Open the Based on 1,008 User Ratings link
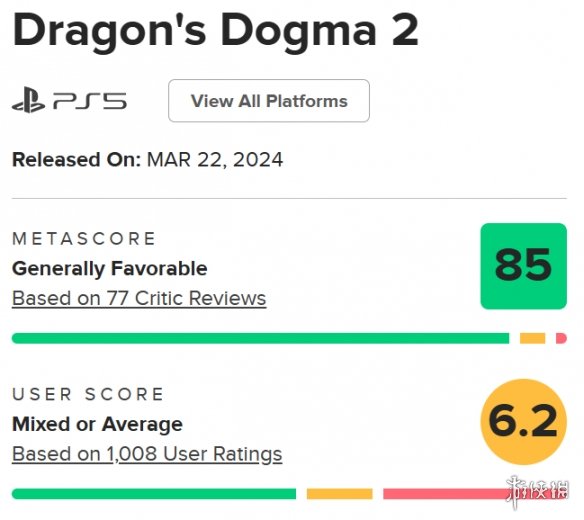The height and width of the screenshot is (520, 584). (147, 454)
